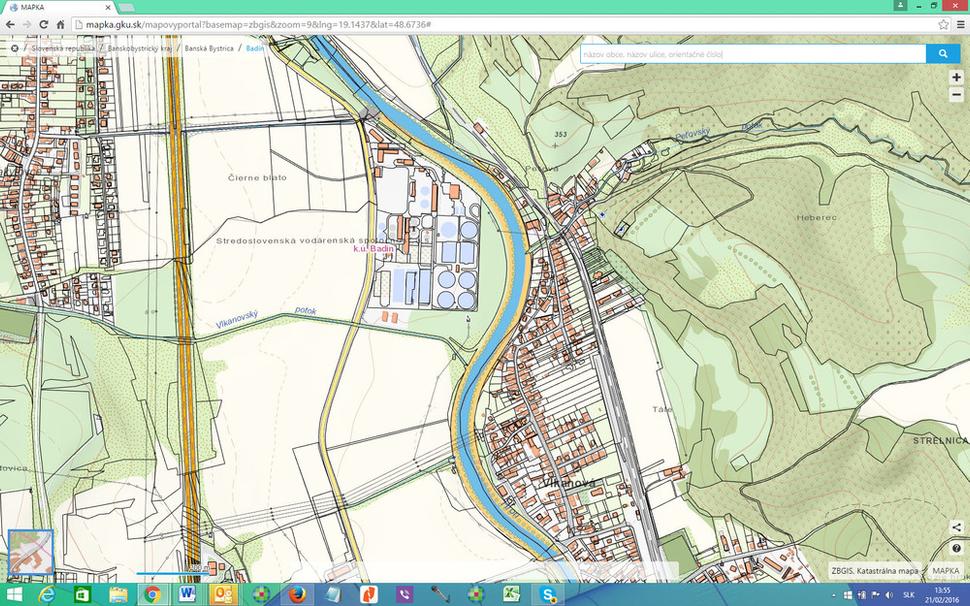Open the Badín breadcrumb
The image size is (970, 606).
click(x=255, y=48)
